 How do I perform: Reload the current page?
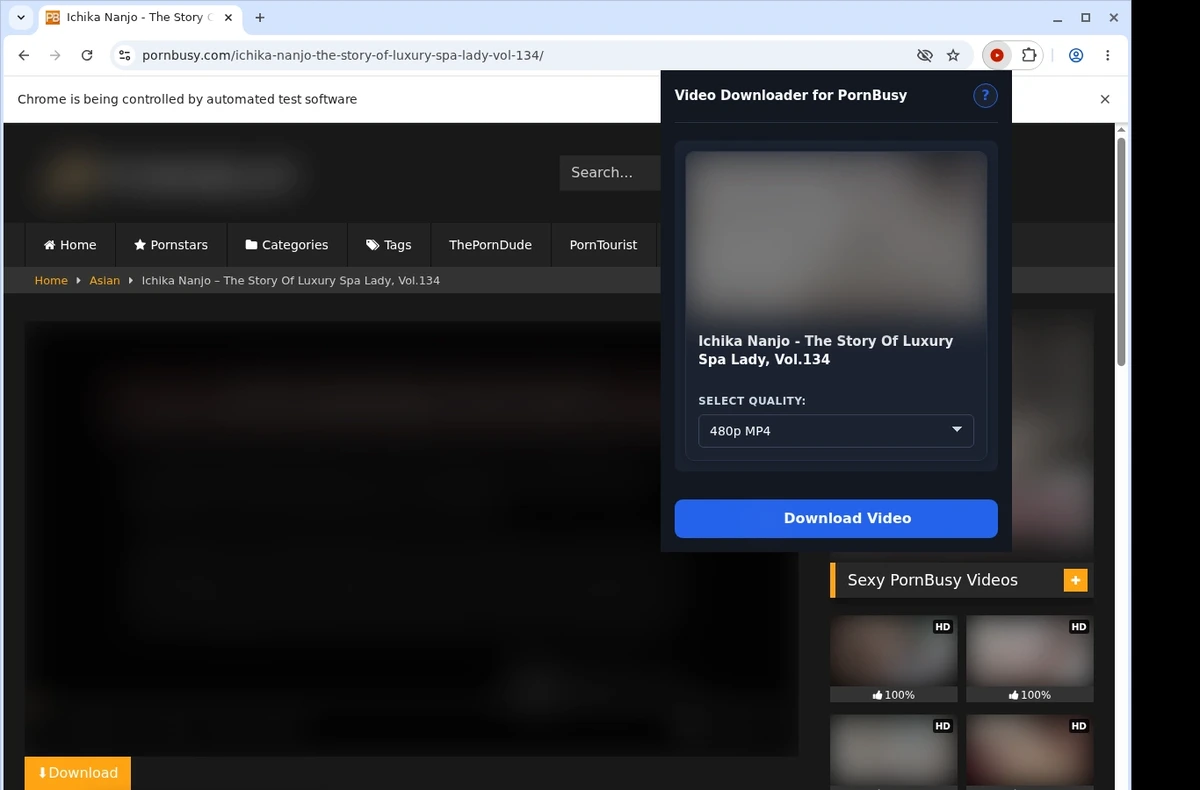pos(87,56)
